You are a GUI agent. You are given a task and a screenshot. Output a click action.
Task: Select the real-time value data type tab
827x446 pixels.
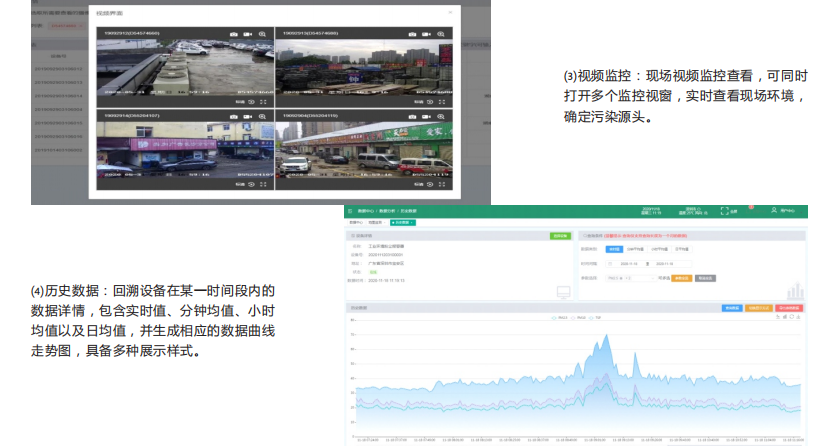click(614, 248)
